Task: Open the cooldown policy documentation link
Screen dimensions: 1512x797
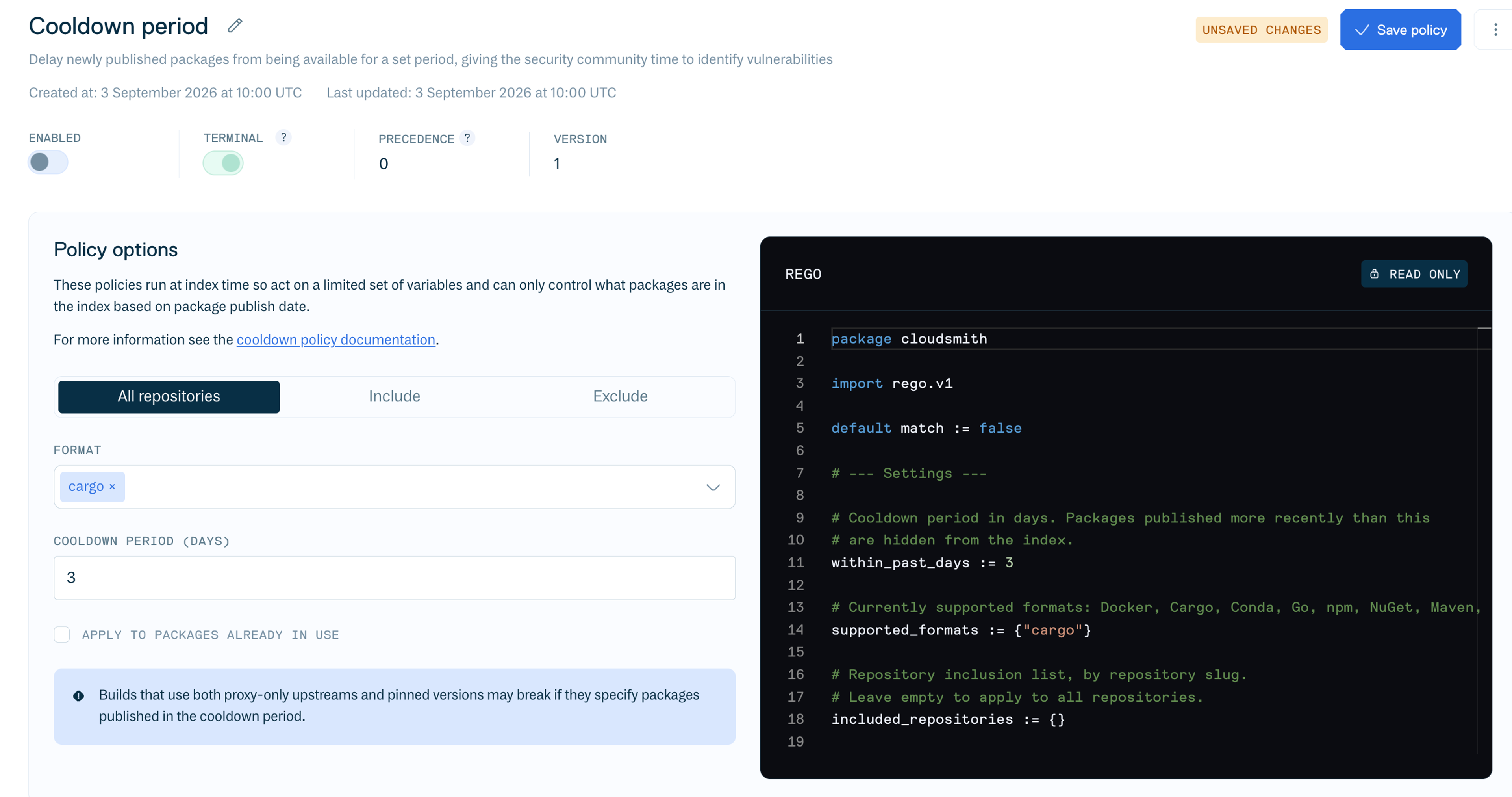Action: point(336,340)
